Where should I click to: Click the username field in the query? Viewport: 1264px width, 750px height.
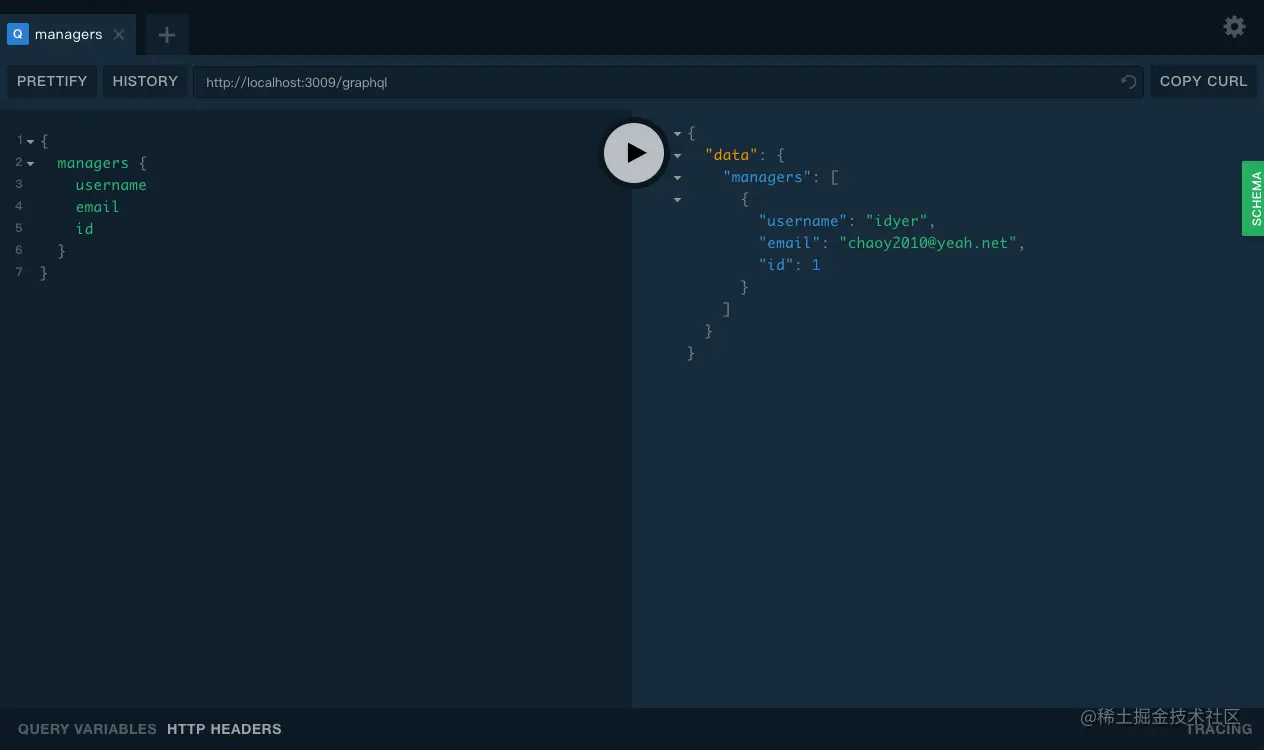[111, 185]
